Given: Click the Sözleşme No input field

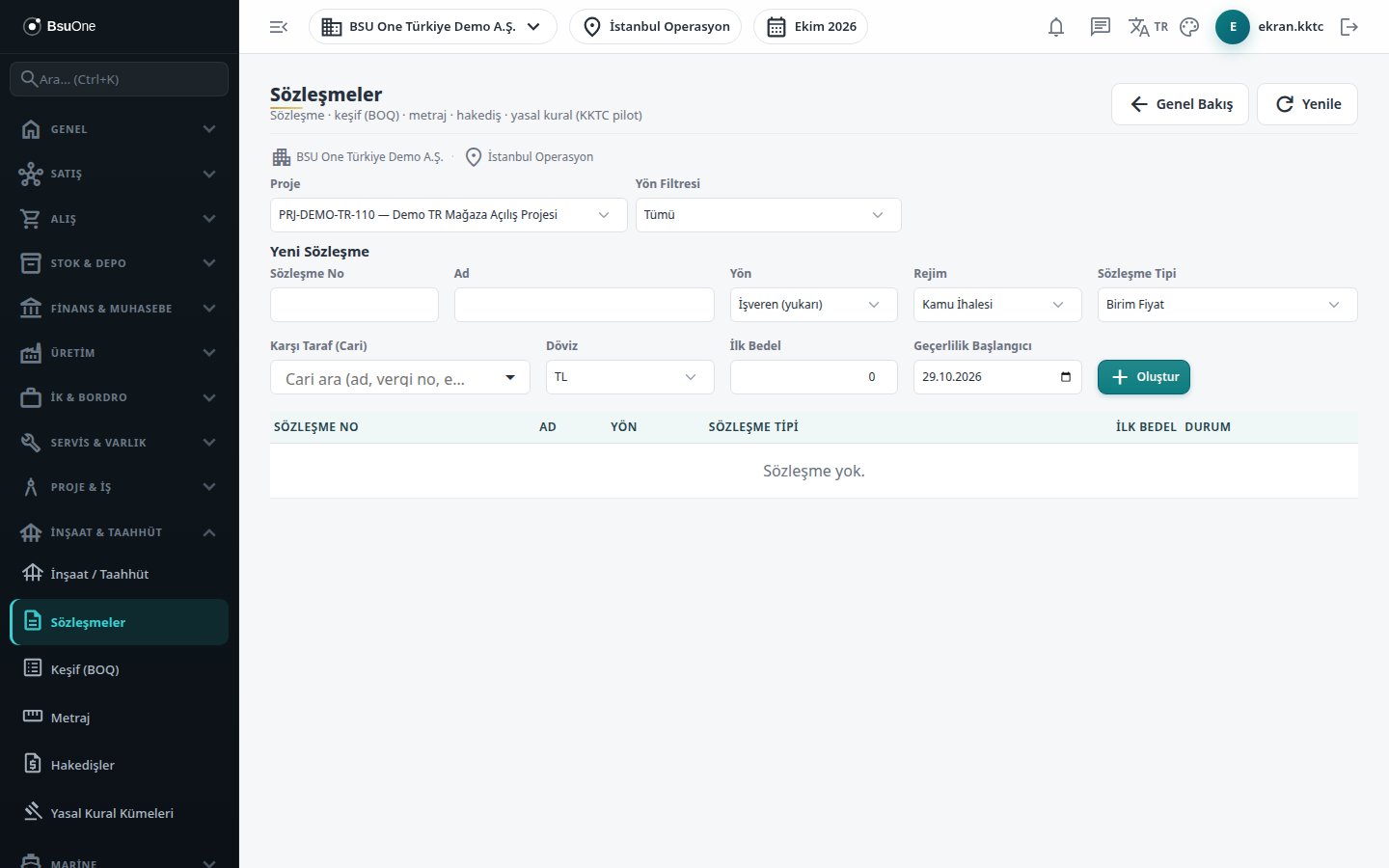Looking at the screenshot, I should point(354,305).
